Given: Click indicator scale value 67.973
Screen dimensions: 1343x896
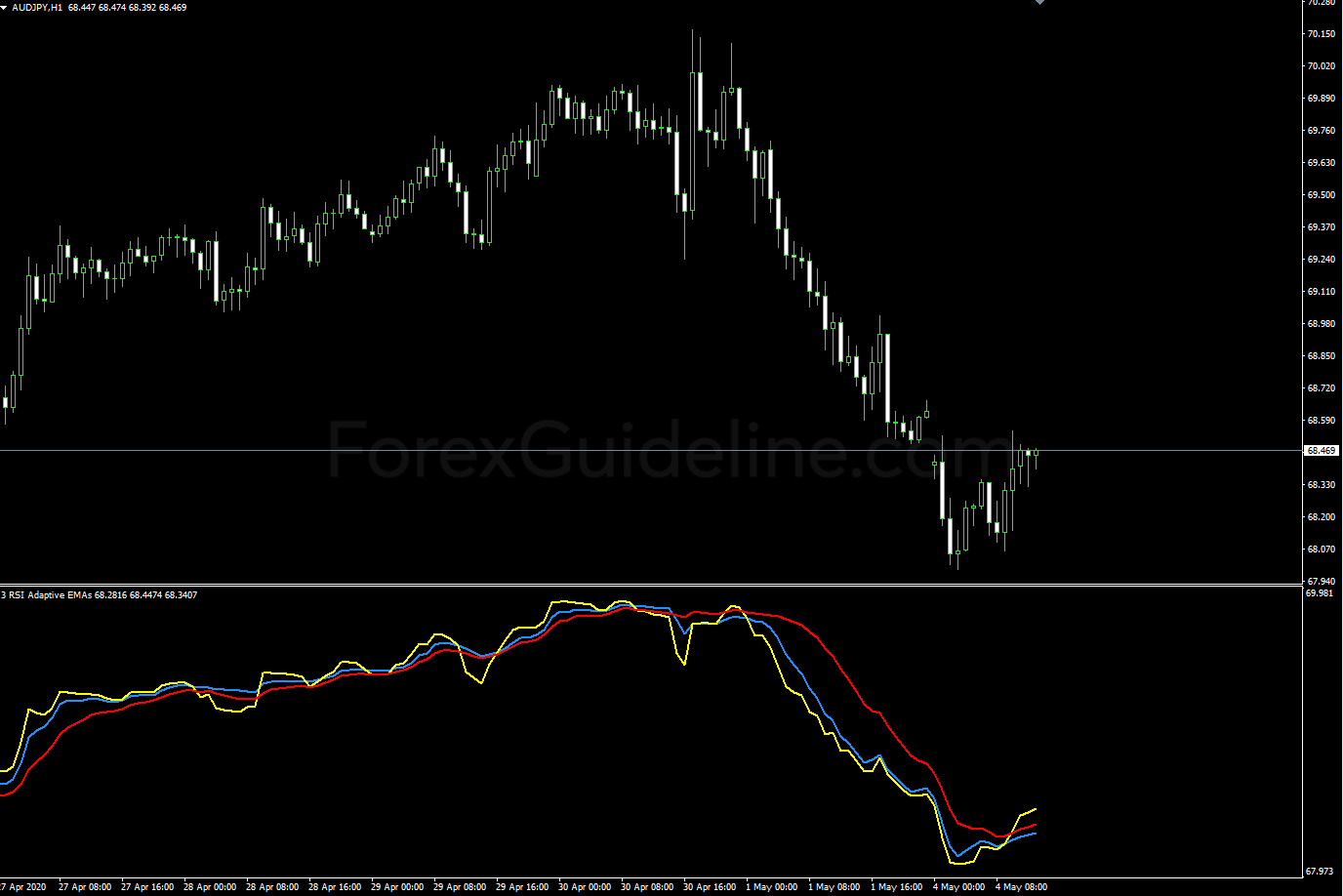Looking at the screenshot, I should (1320, 872).
